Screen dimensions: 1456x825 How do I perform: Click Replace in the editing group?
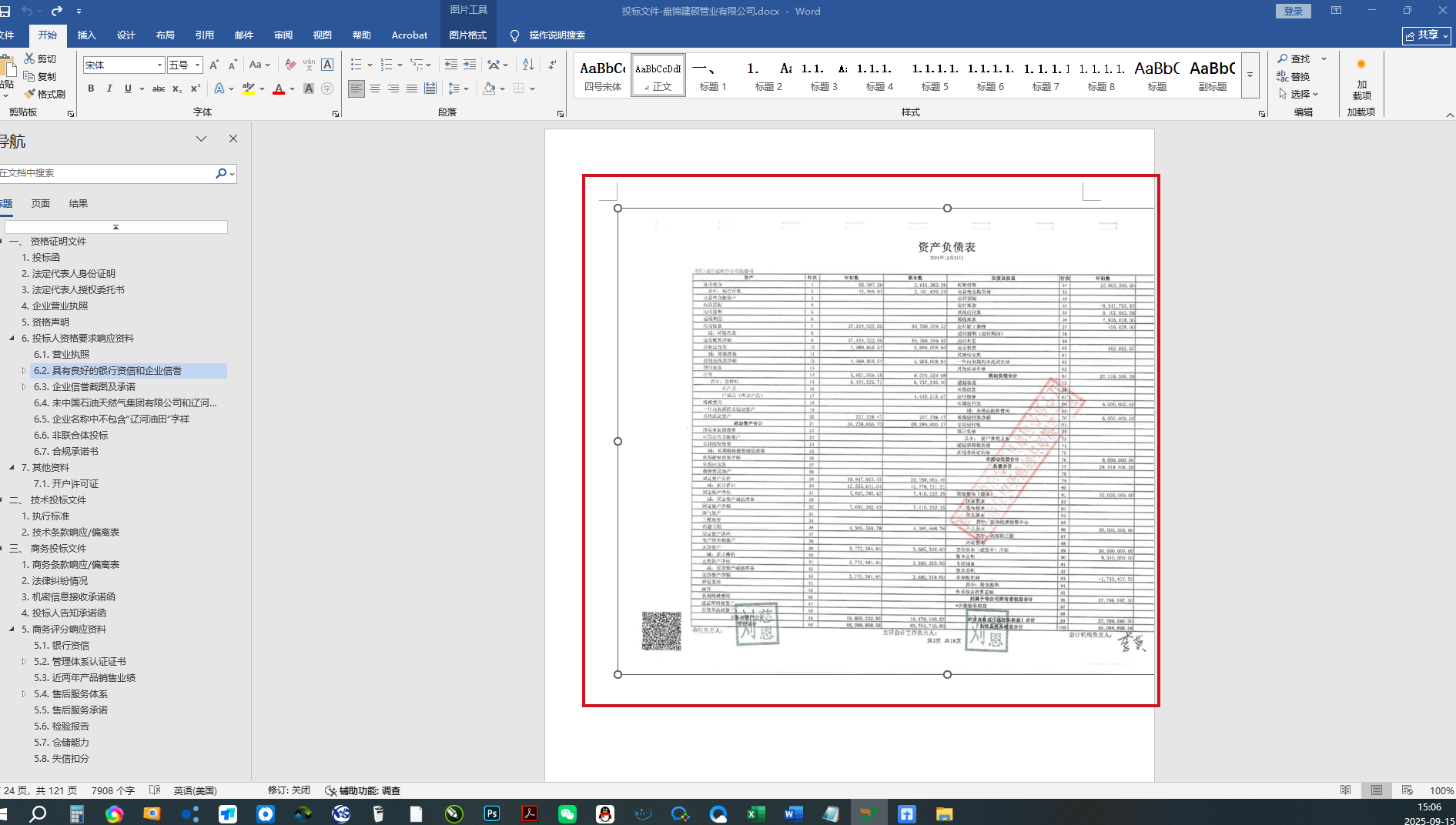click(x=1294, y=76)
